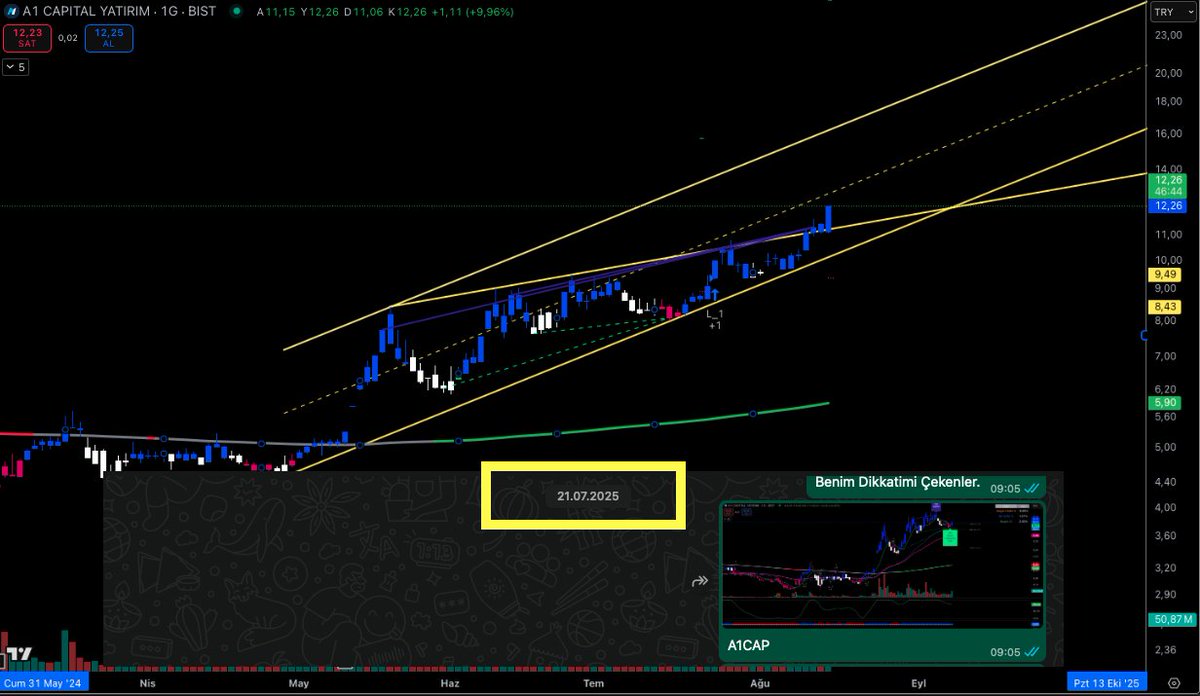1200x696 pixels.
Task: Click the 16,00 level on price axis
Action: (x=1168, y=134)
